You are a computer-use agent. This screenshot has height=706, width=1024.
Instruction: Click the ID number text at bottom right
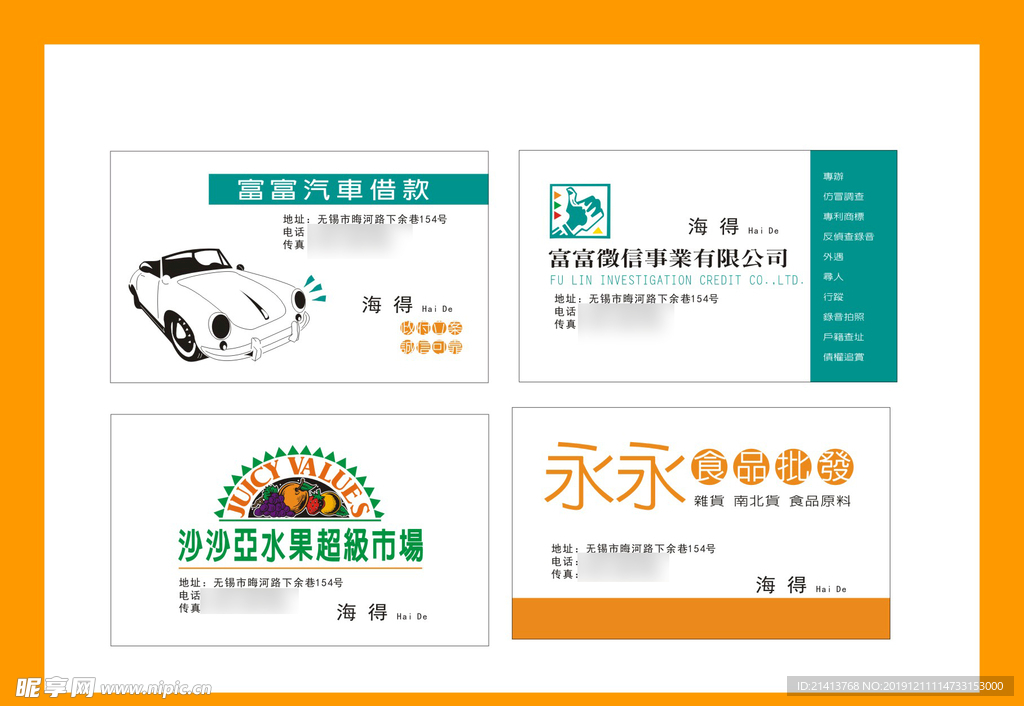[x=899, y=686]
